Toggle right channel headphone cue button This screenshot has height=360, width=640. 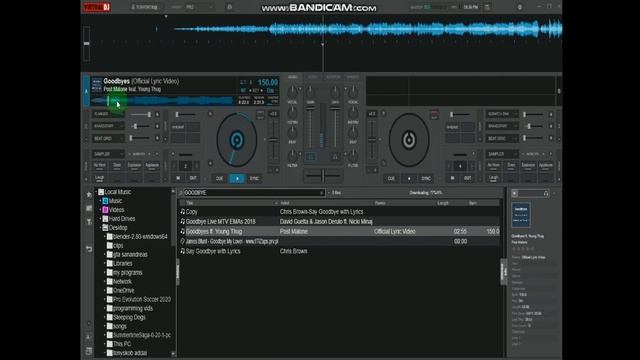pos(335,157)
